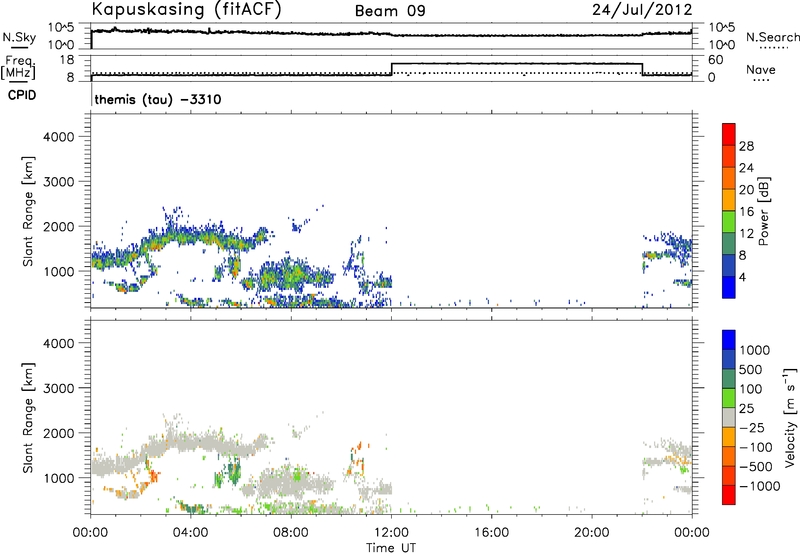This screenshot has height=554, width=800.
Task: Click the 'Power [dB]' colorbar label
Action: pyautogui.click(x=763, y=211)
